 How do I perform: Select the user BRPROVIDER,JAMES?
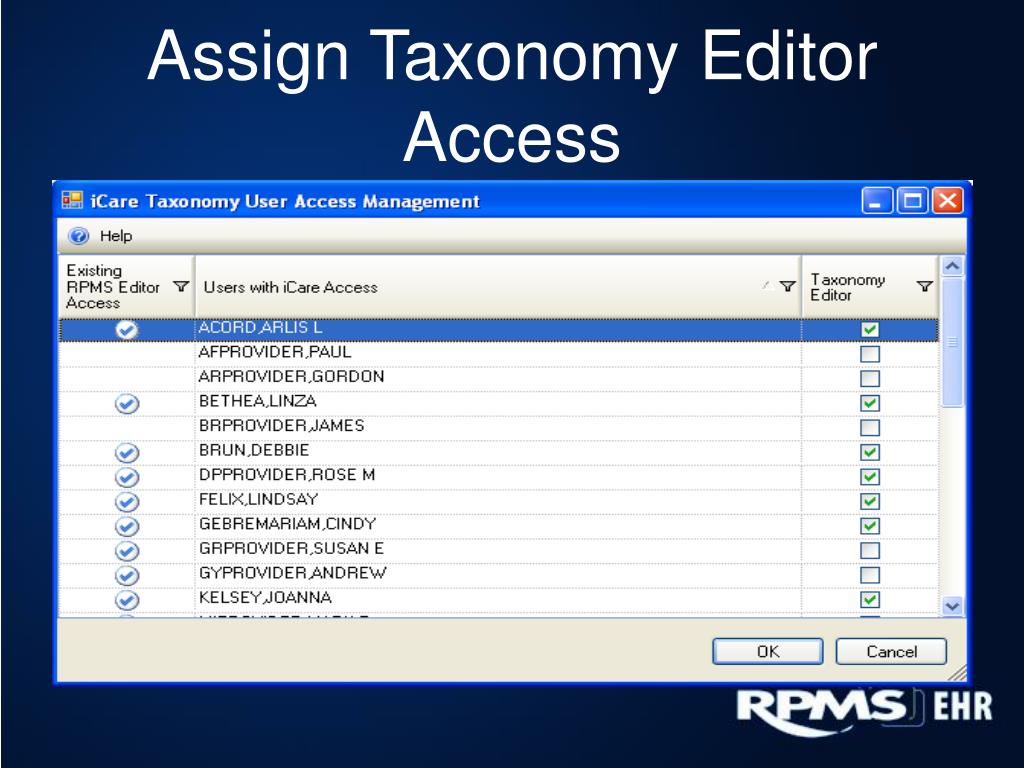pos(281,426)
